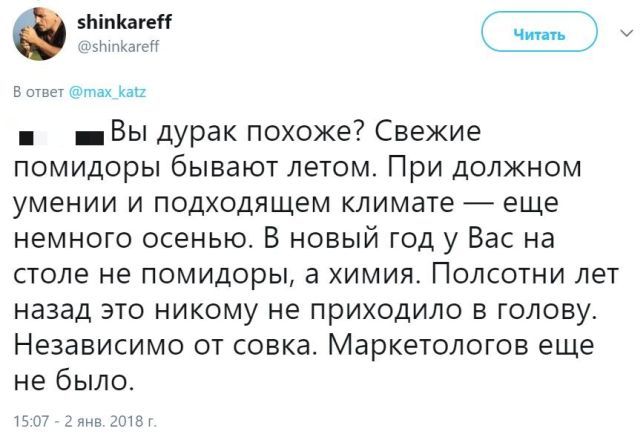Follow the user with the Читать button
The height and width of the screenshot is (437, 640).
539,34
